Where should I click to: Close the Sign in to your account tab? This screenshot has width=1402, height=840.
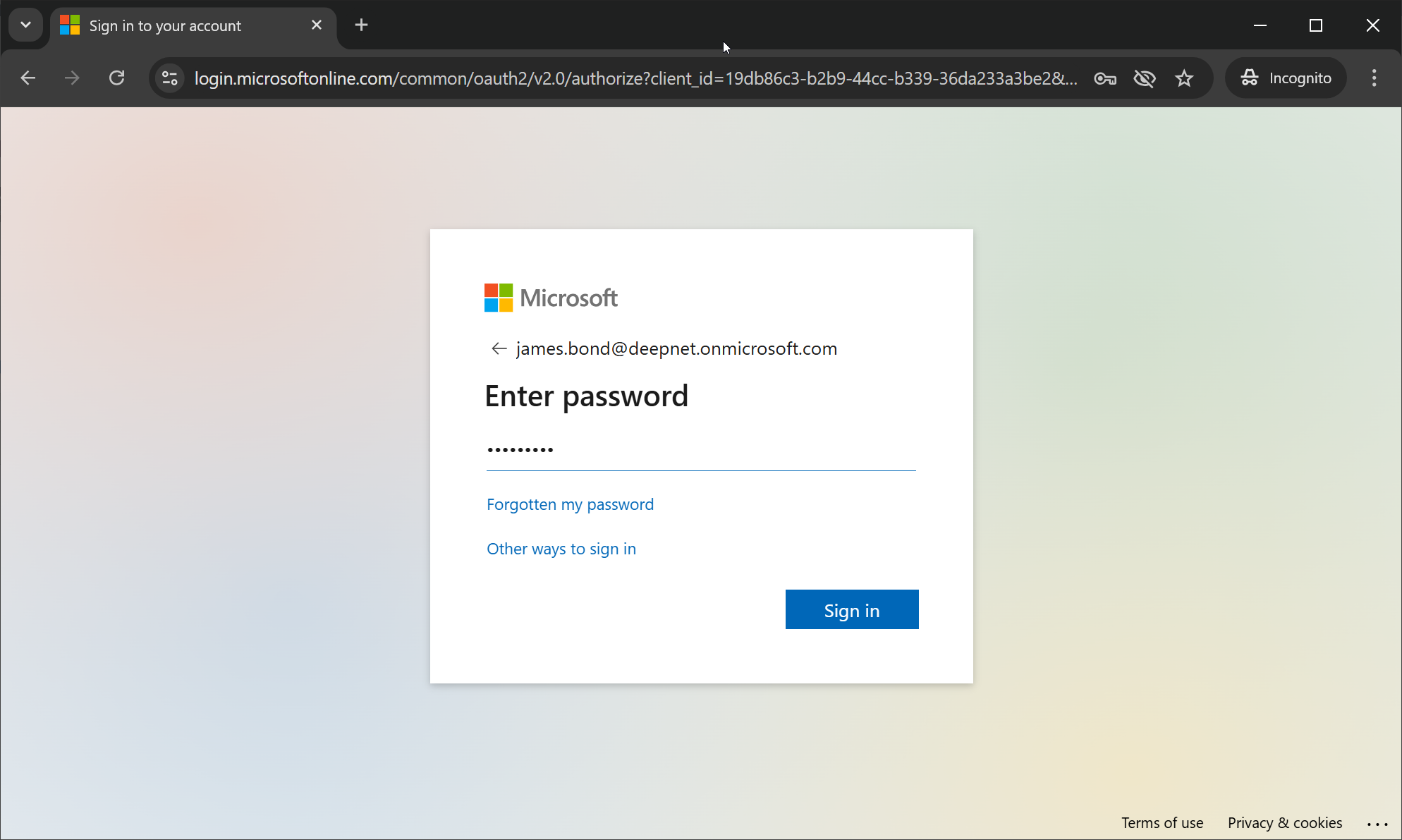[317, 25]
